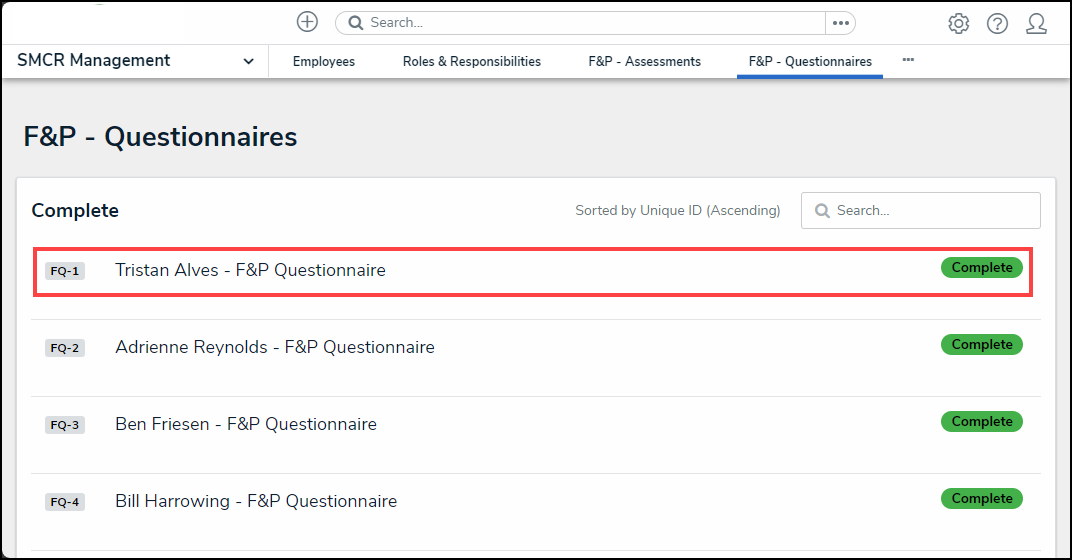Switch to Roles & Responsibilities tab
The image size is (1072, 560).
(x=472, y=62)
